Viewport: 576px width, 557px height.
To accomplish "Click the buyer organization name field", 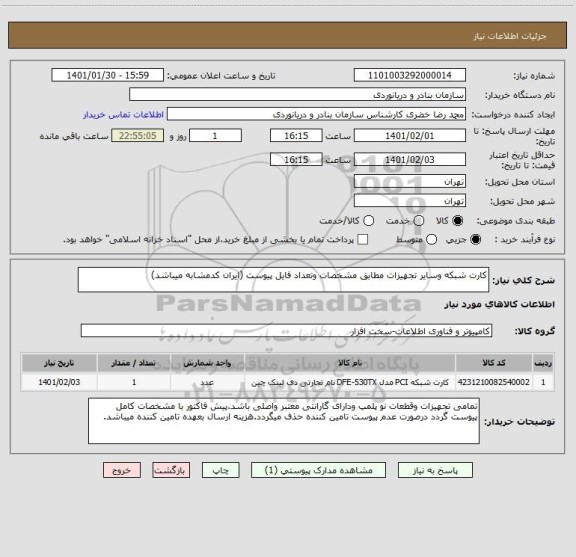I will pos(298,95).
